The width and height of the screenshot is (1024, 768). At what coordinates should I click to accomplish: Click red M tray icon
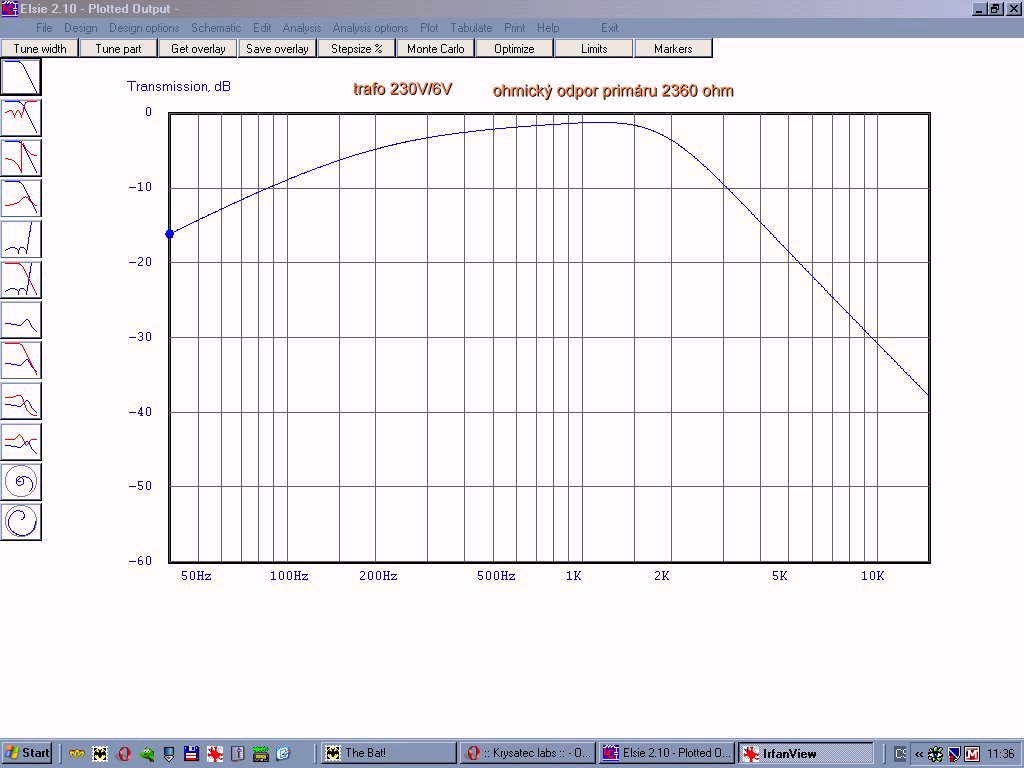click(972, 754)
